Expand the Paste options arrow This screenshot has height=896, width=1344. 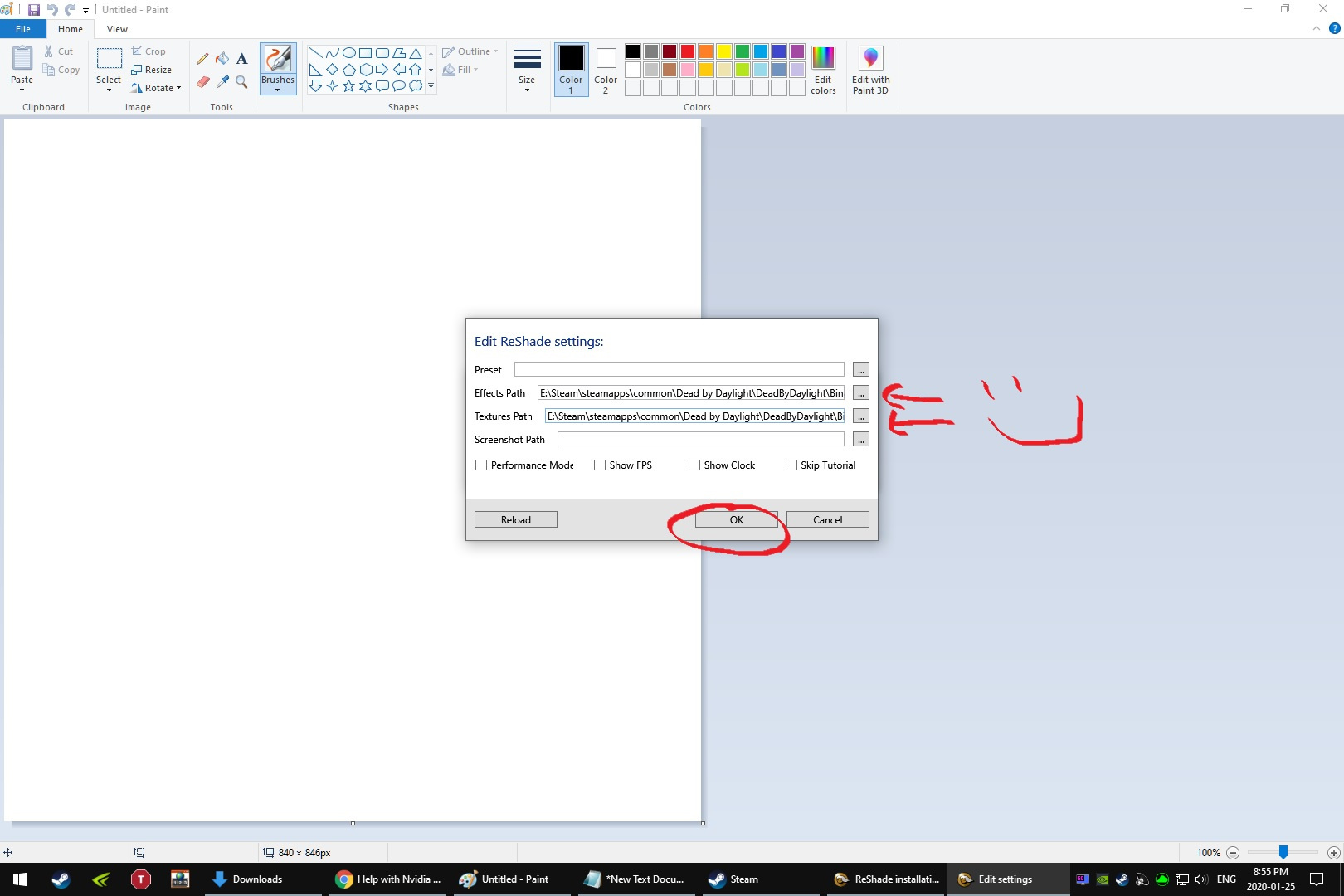pyautogui.click(x=22, y=90)
